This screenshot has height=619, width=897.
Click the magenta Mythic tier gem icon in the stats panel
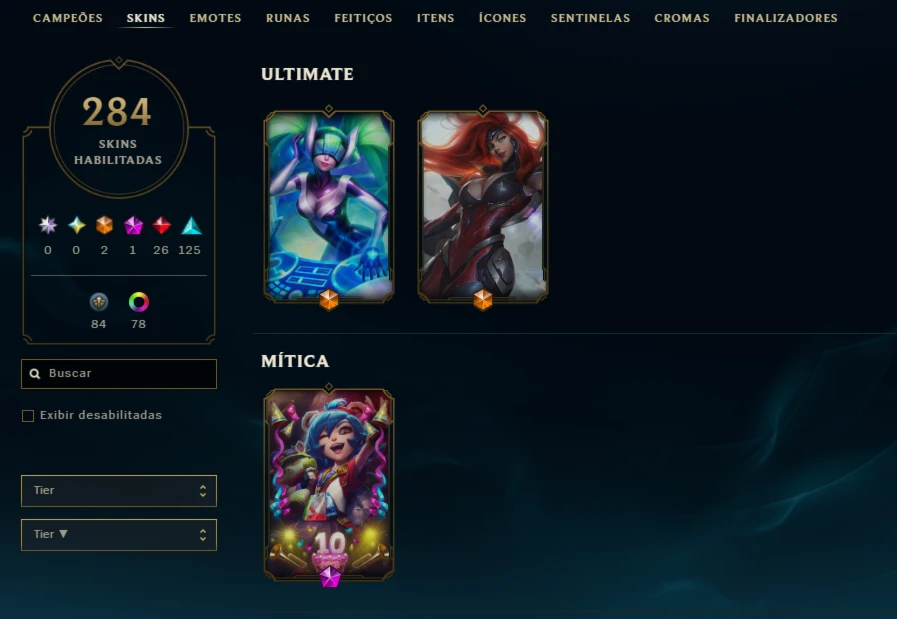(133, 225)
